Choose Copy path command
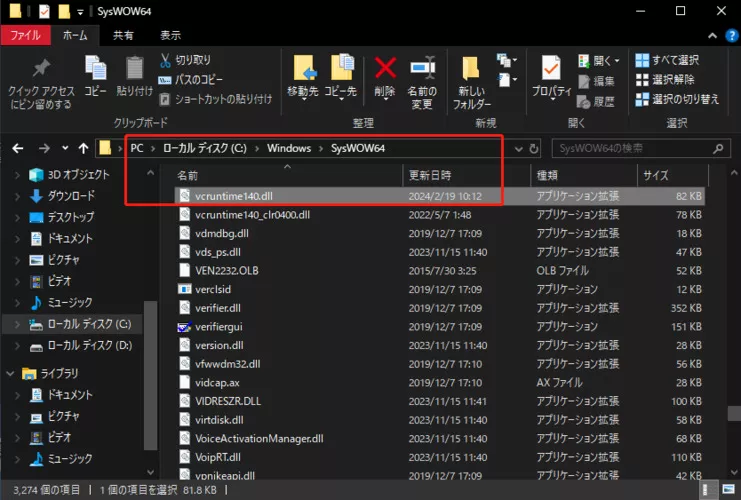The height and width of the screenshot is (500, 741). click(190, 79)
